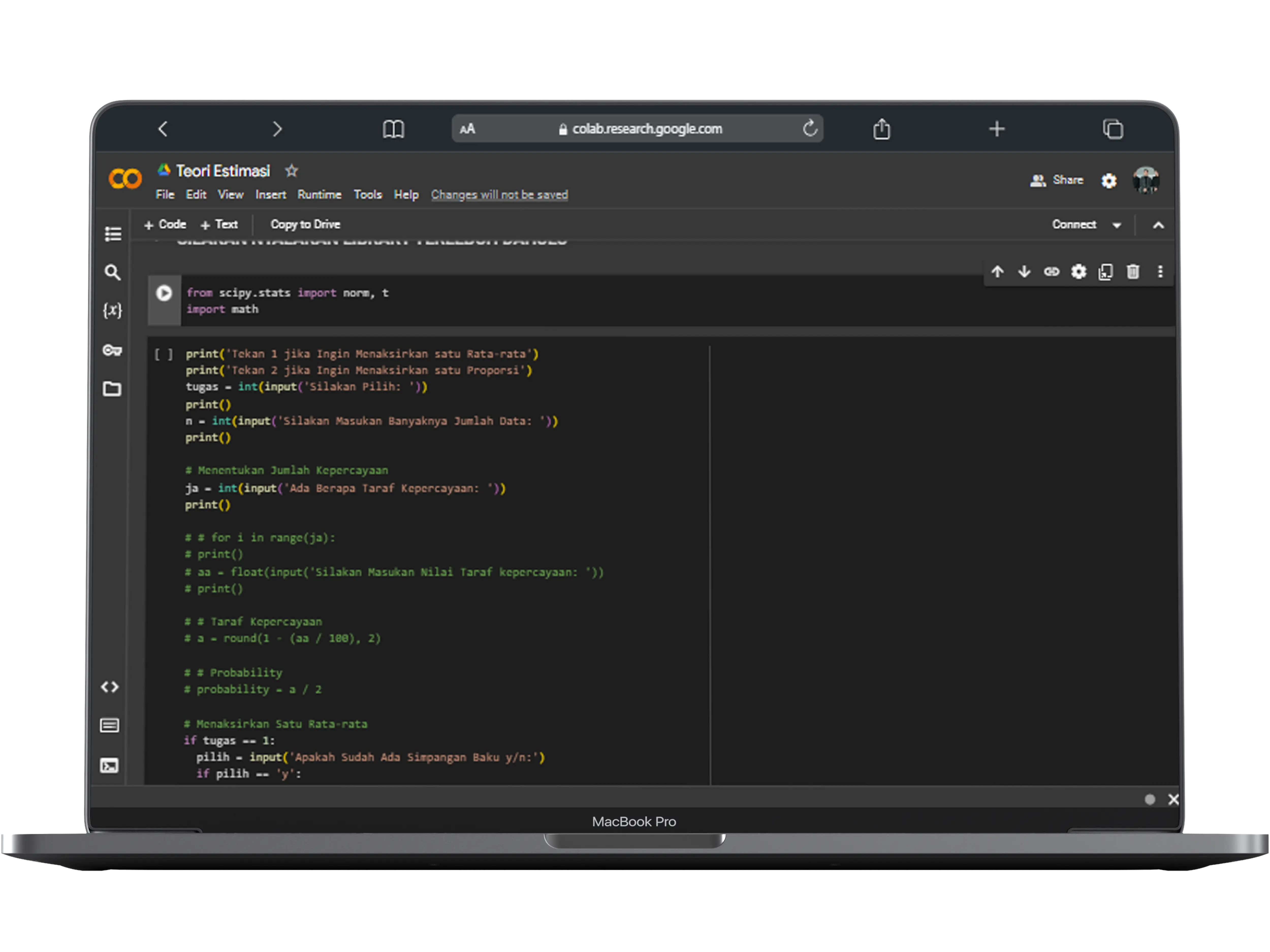Click Copy to Drive

pos(306,224)
